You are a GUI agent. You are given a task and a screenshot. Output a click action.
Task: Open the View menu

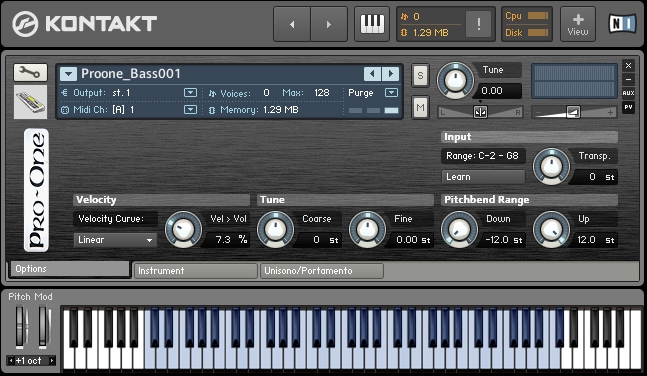578,24
